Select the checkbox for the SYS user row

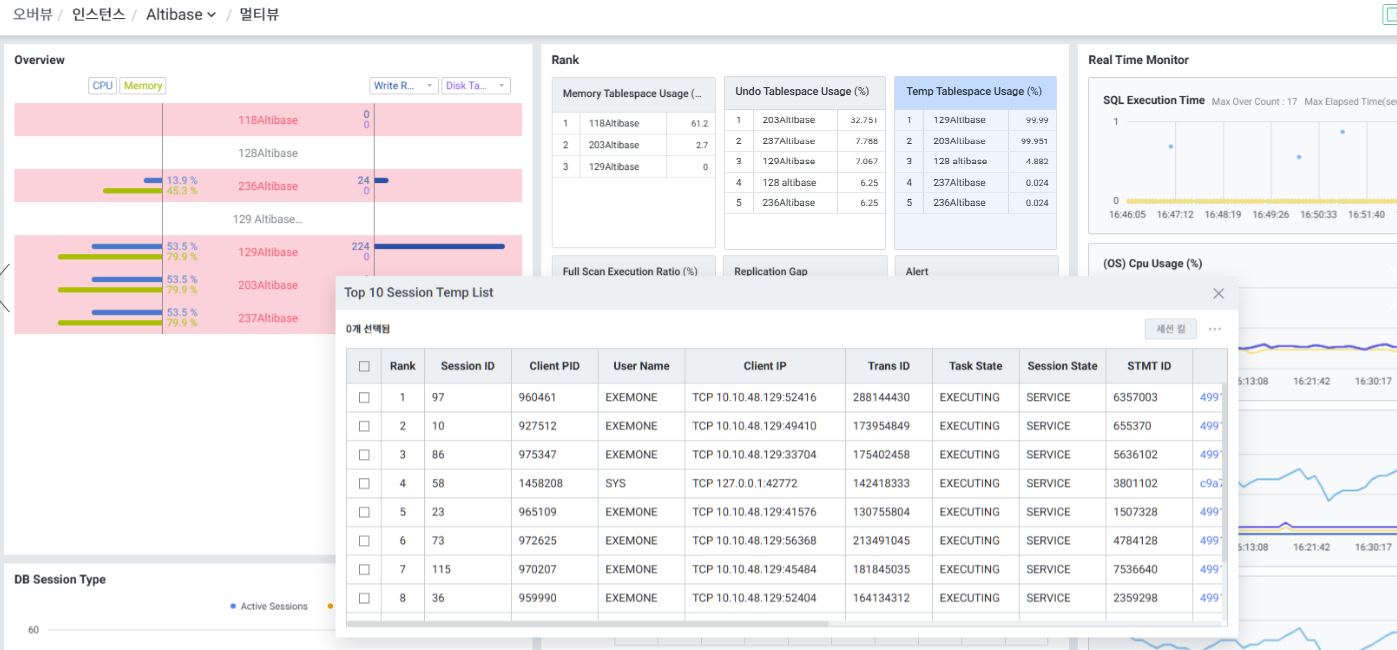tap(364, 483)
